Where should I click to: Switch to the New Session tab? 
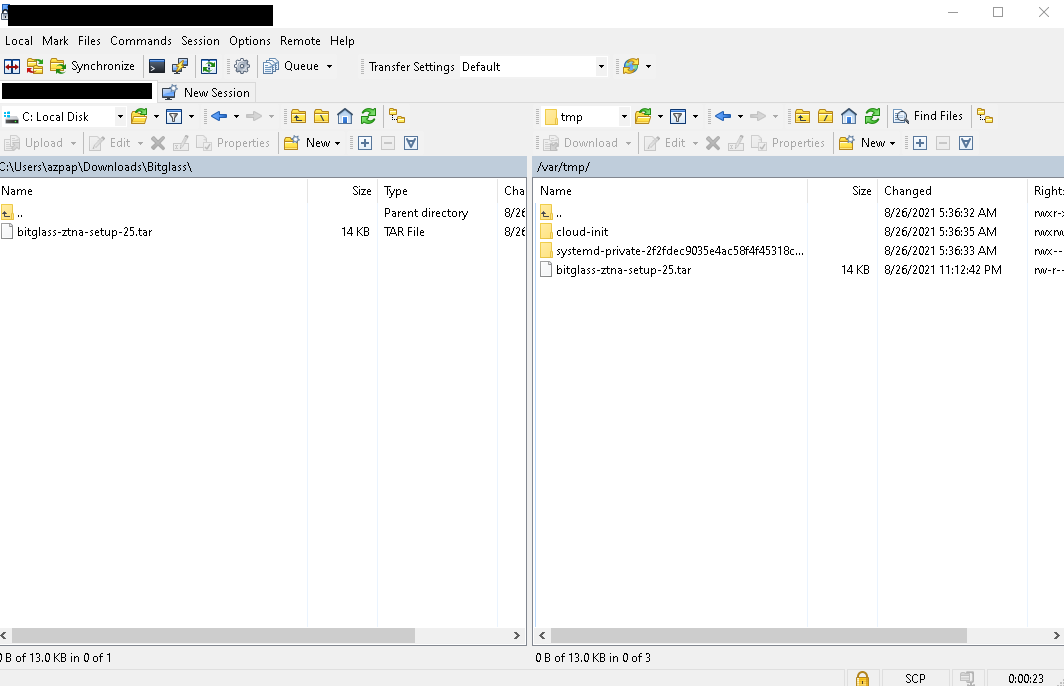click(207, 92)
